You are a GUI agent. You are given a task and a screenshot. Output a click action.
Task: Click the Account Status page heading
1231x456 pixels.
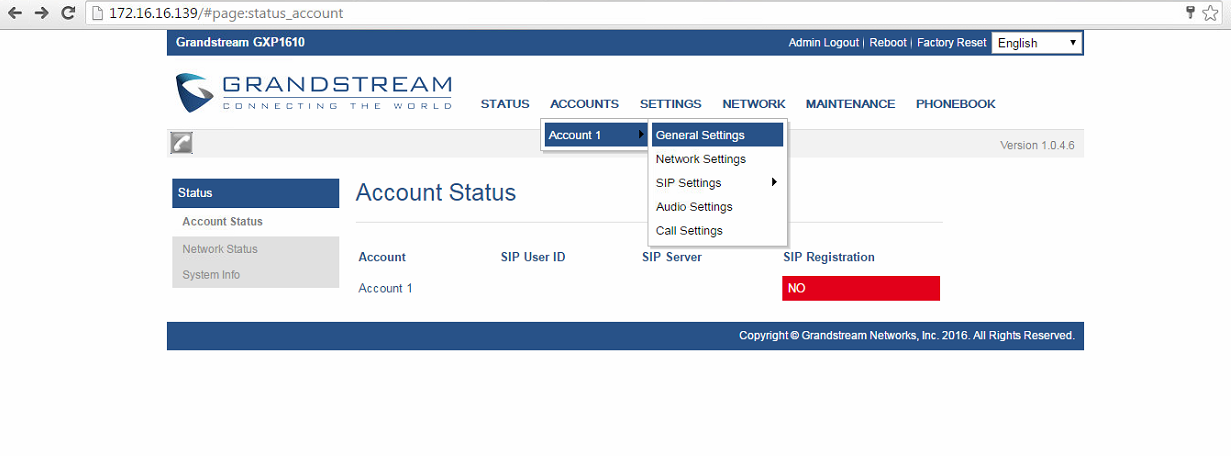click(436, 193)
